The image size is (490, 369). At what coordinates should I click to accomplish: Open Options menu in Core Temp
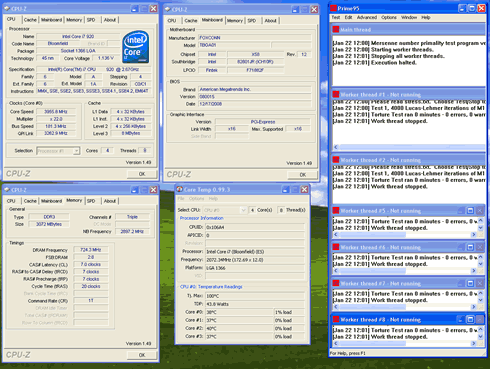[x=196, y=199]
